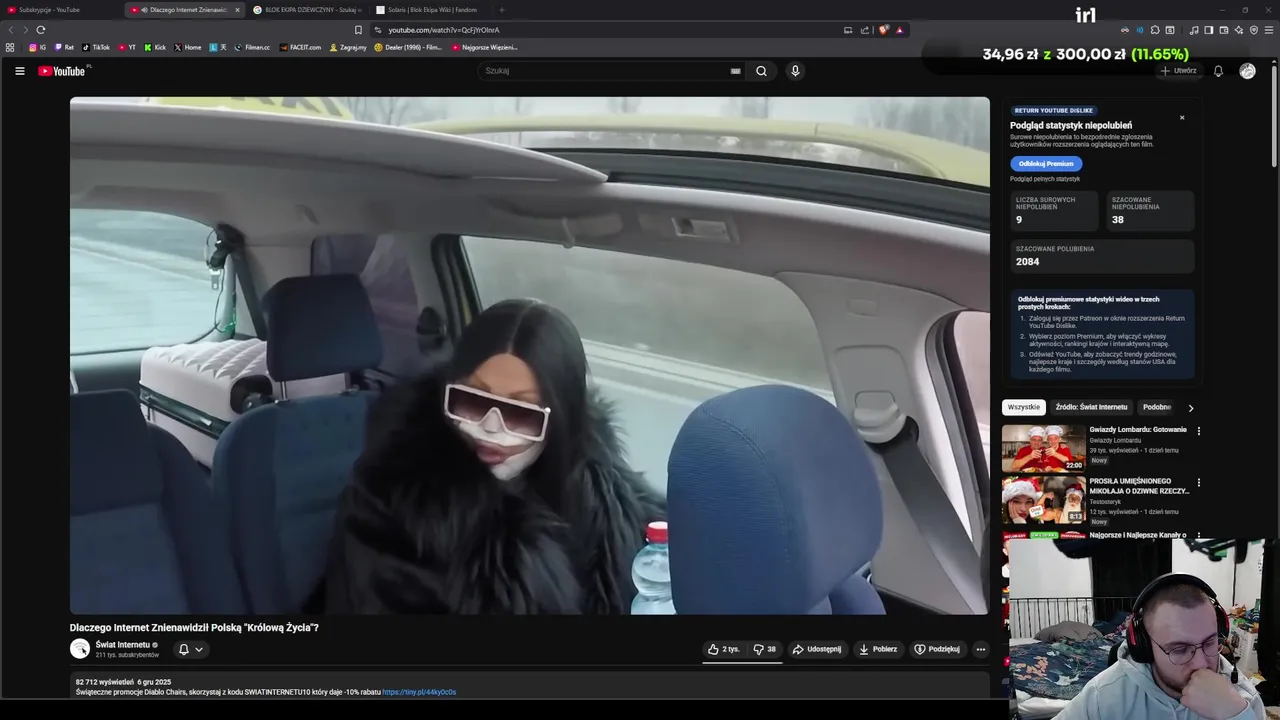Image resolution: width=1280 pixels, height=720 pixels.
Task: Open Najgorsze Więzieni... bookmark
Action: click(485, 47)
